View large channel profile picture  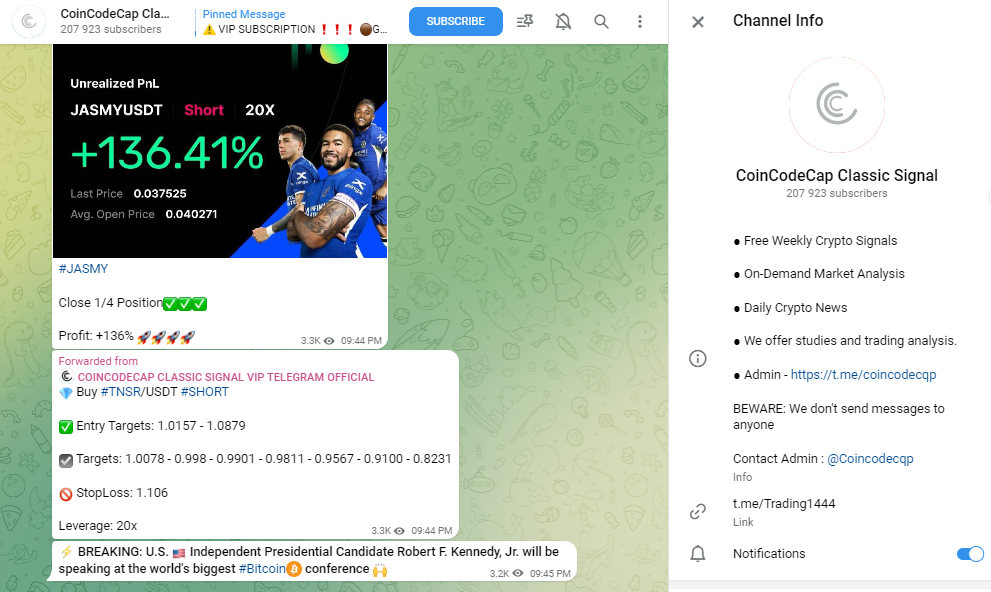[x=836, y=104]
